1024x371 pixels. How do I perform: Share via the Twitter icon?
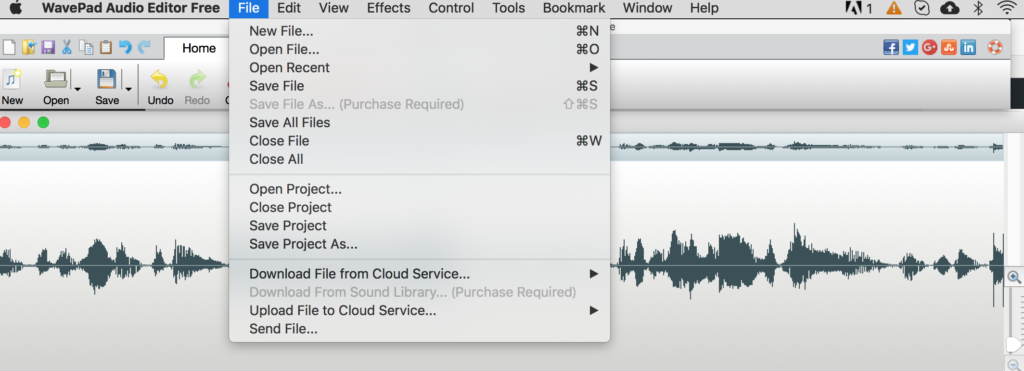(x=910, y=47)
